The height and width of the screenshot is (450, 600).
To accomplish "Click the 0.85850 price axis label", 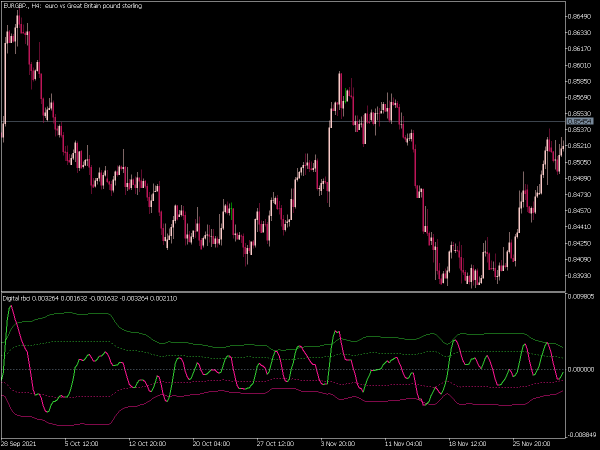I will point(580,82).
